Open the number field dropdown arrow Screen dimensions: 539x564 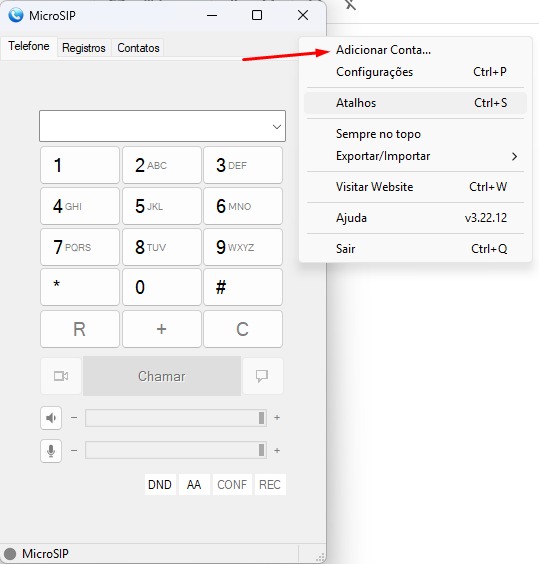277,127
